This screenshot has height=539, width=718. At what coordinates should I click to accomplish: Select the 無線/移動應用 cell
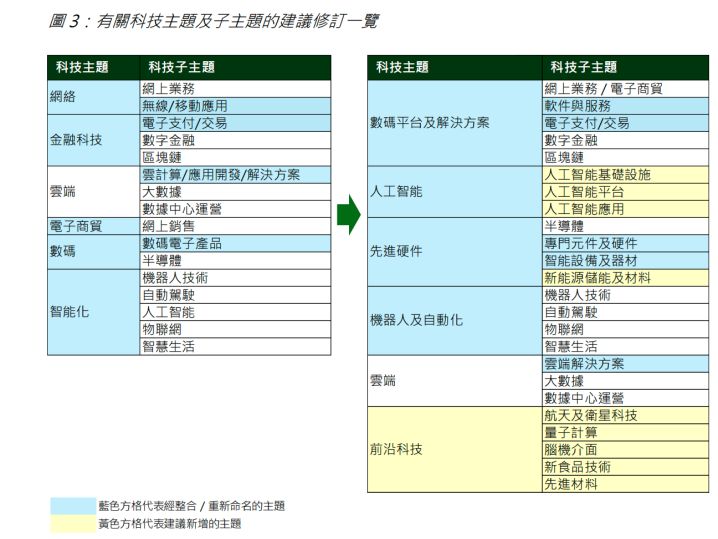click(235, 106)
